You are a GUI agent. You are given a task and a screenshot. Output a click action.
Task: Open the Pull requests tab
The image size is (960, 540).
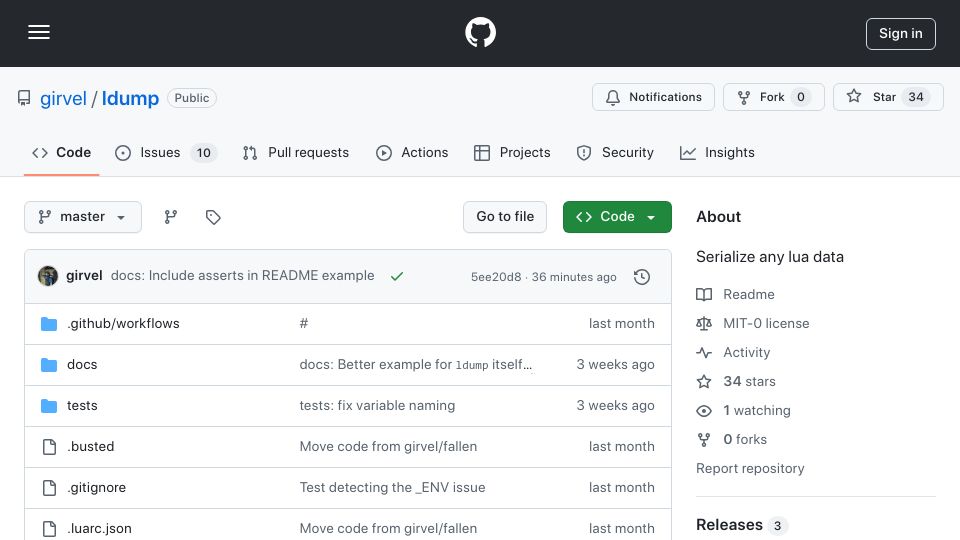pyautogui.click(x=296, y=152)
